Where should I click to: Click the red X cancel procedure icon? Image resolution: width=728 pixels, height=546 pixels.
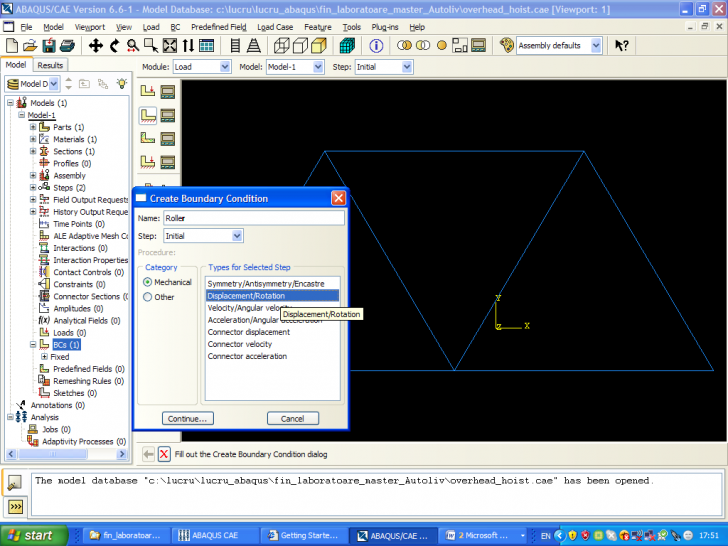pyautogui.click(x=164, y=454)
